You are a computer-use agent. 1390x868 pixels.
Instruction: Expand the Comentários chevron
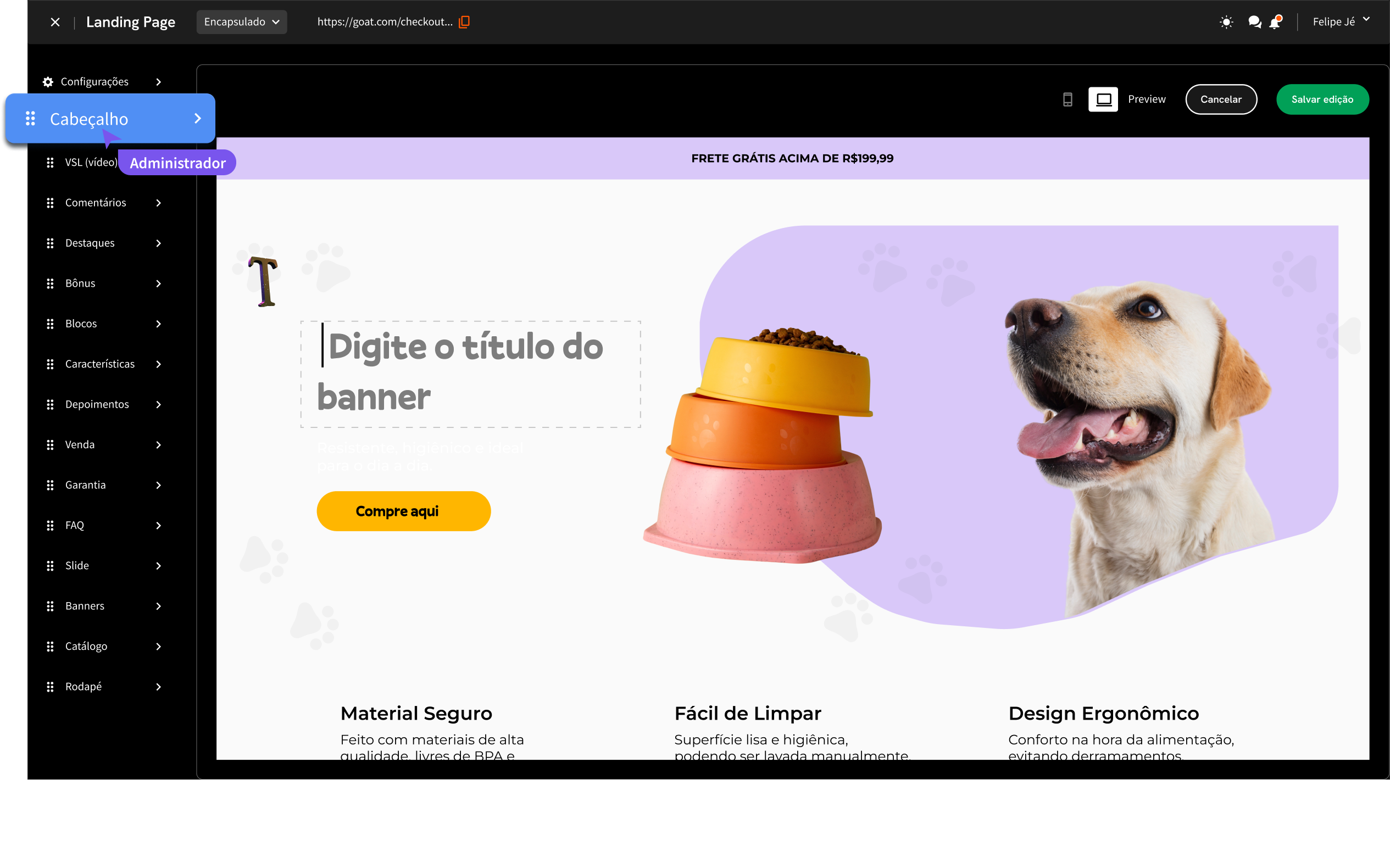tap(158, 203)
